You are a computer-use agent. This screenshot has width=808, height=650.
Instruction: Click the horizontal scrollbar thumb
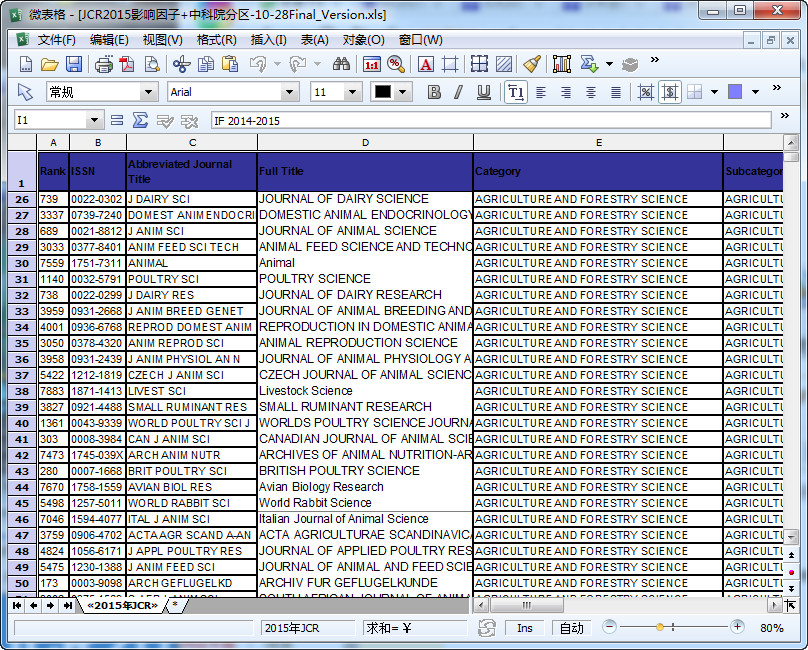(x=527, y=605)
